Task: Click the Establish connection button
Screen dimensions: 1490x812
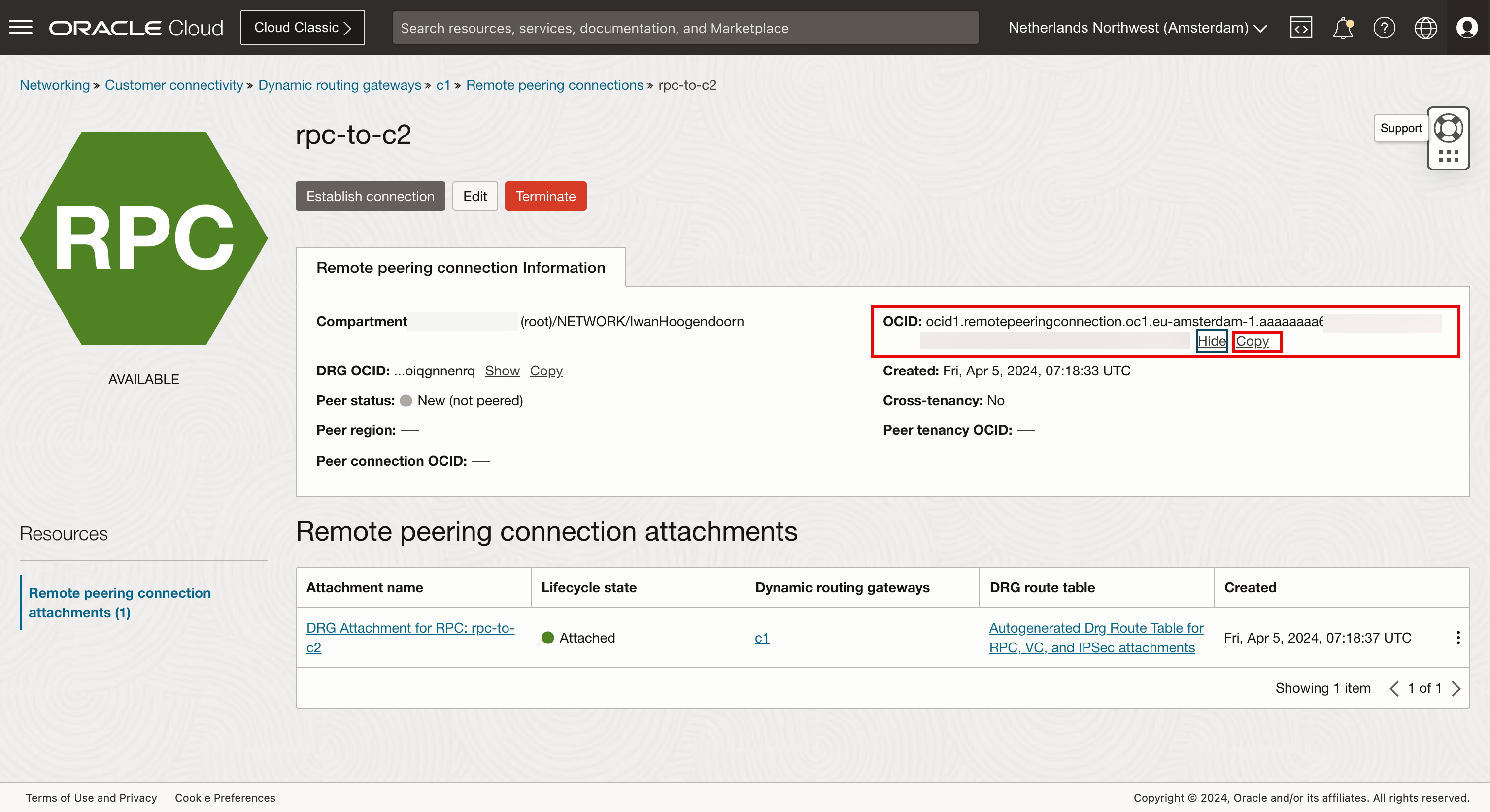Action: click(x=370, y=196)
